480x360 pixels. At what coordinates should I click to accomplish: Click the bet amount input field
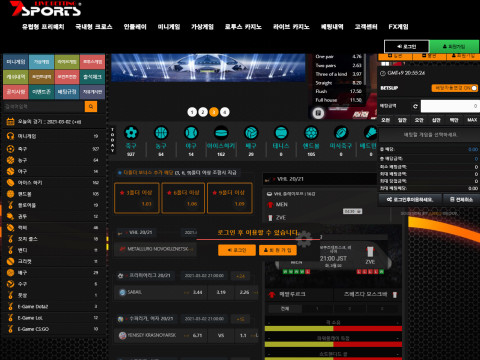tap(450, 106)
